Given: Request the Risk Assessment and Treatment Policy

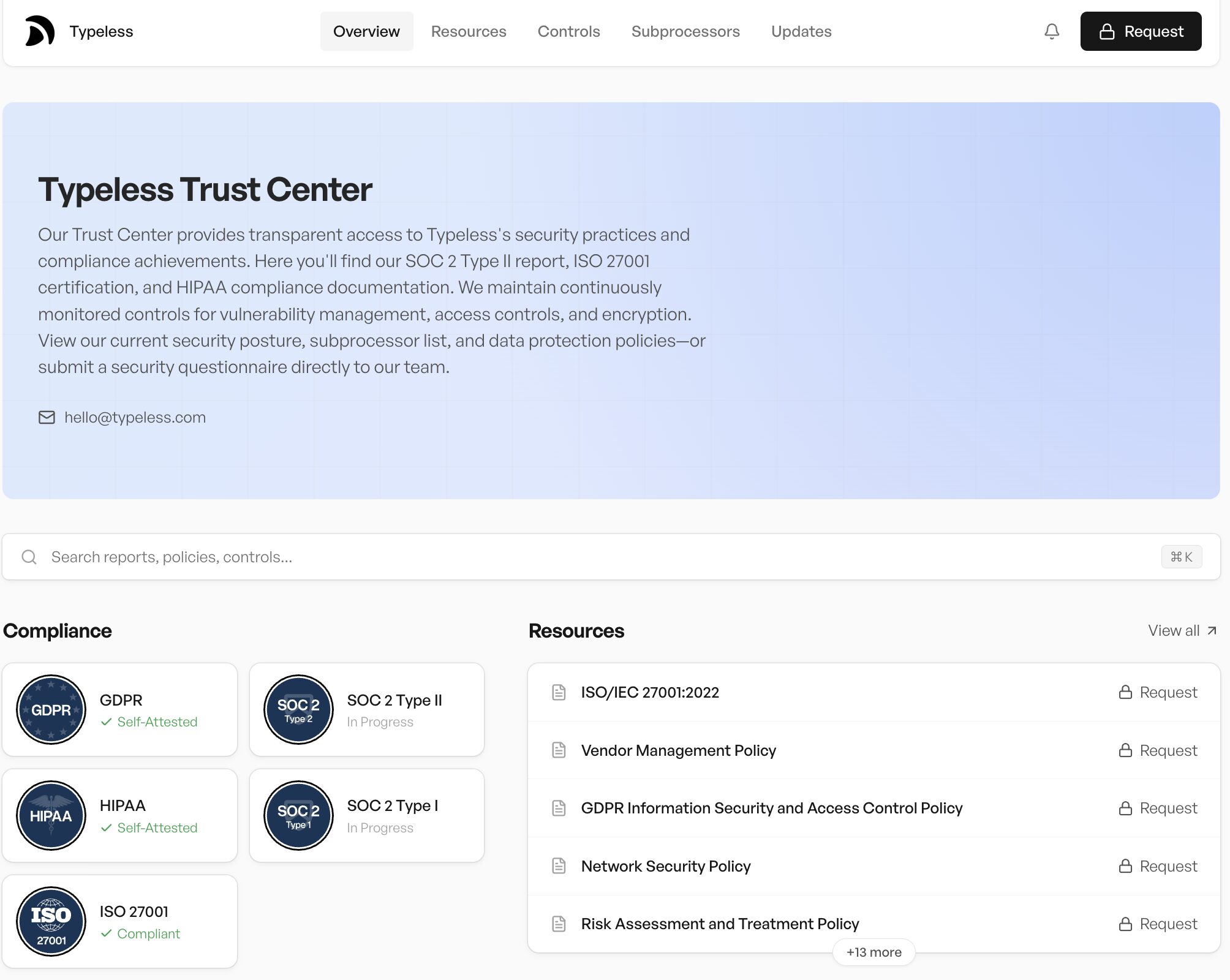Looking at the screenshot, I should coord(1158,924).
